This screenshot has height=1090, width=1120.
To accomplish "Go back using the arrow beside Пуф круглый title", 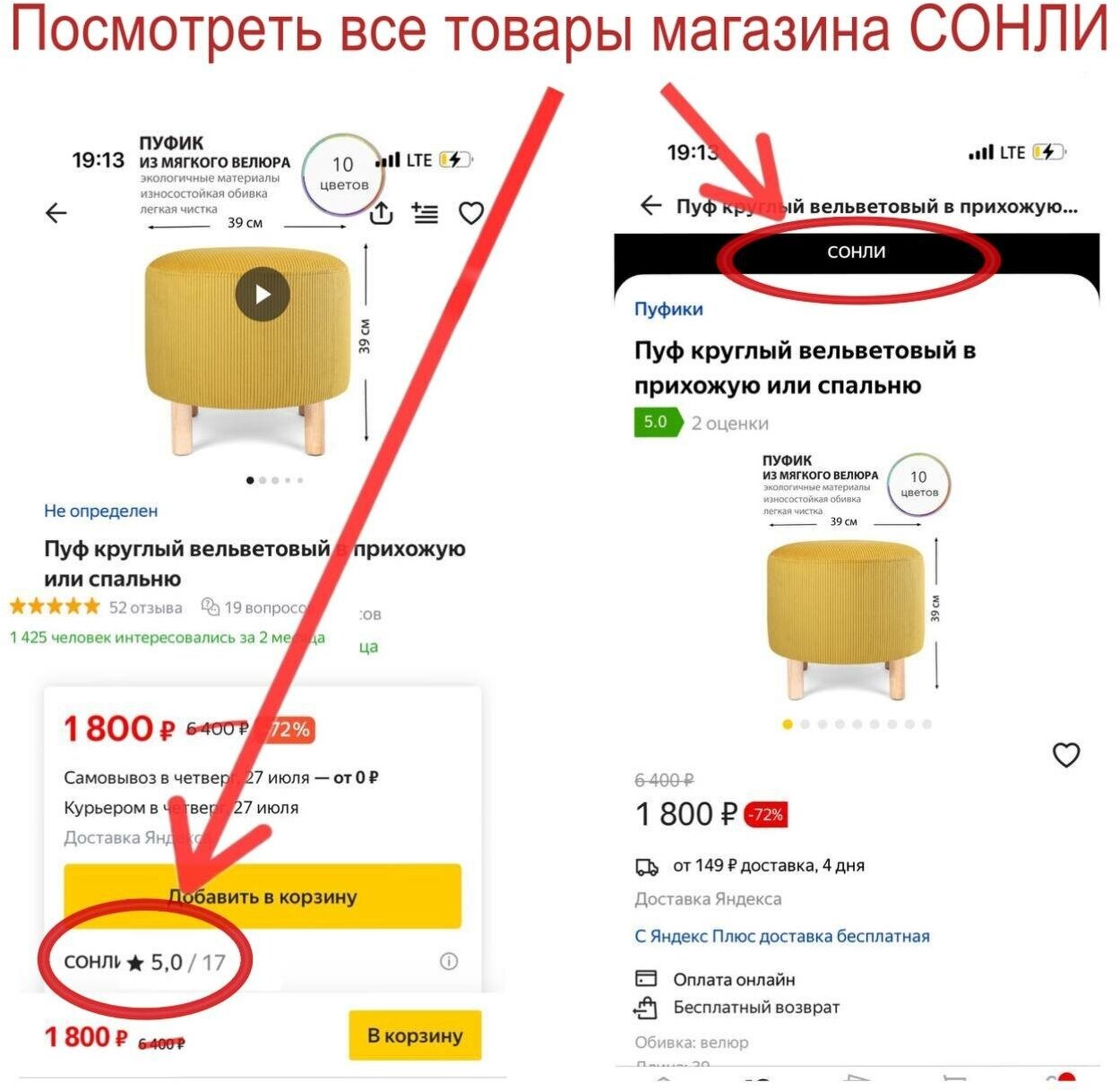I will (651, 206).
